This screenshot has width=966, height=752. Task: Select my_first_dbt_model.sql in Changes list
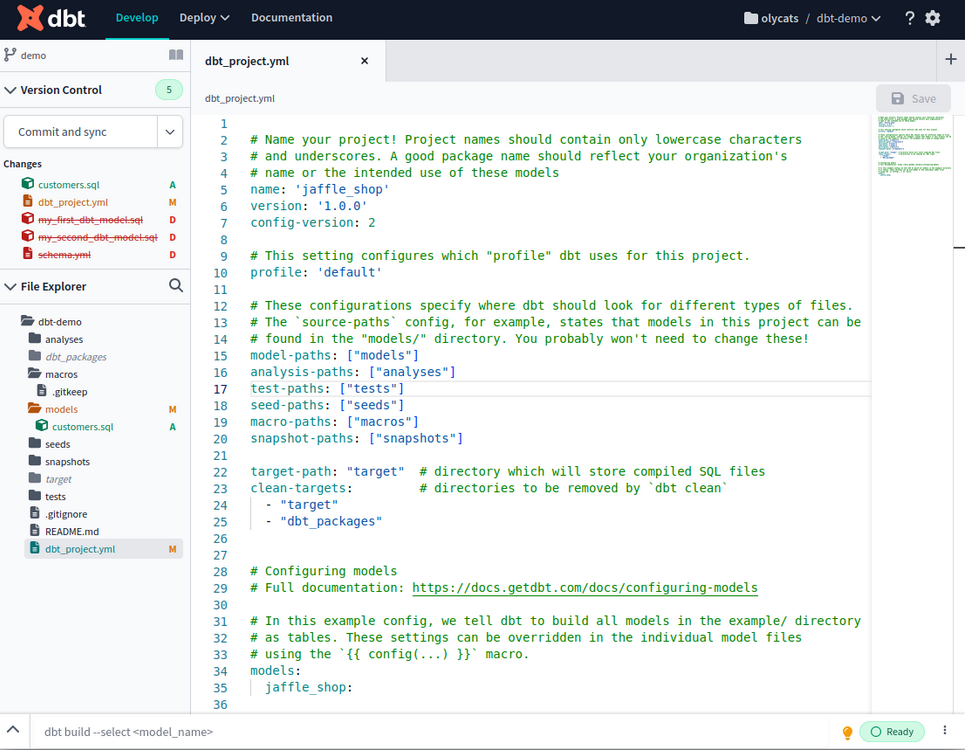tap(91, 219)
